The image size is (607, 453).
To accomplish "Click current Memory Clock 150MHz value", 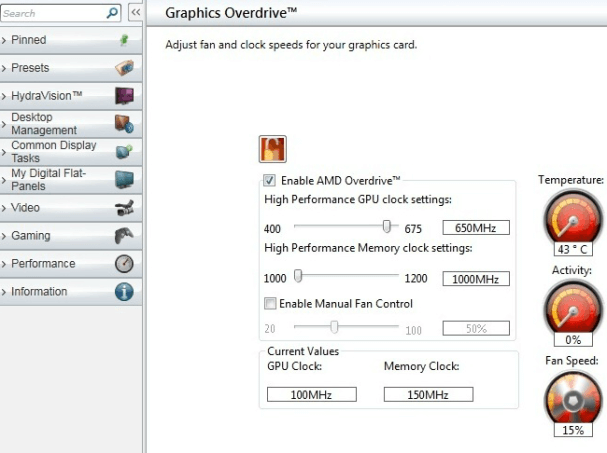I will (x=428, y=395).
